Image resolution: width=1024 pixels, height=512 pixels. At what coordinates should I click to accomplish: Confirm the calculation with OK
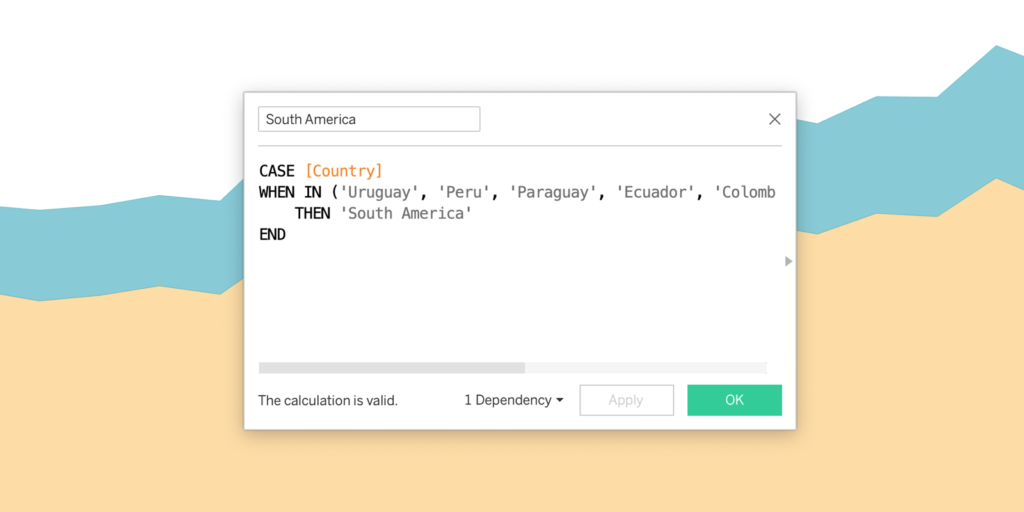(734, 400)
